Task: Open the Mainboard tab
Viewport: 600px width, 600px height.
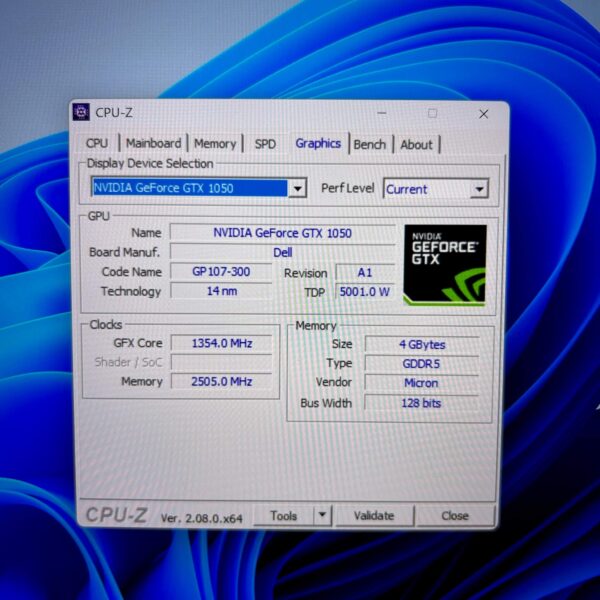Action: (x=153, y=143)
